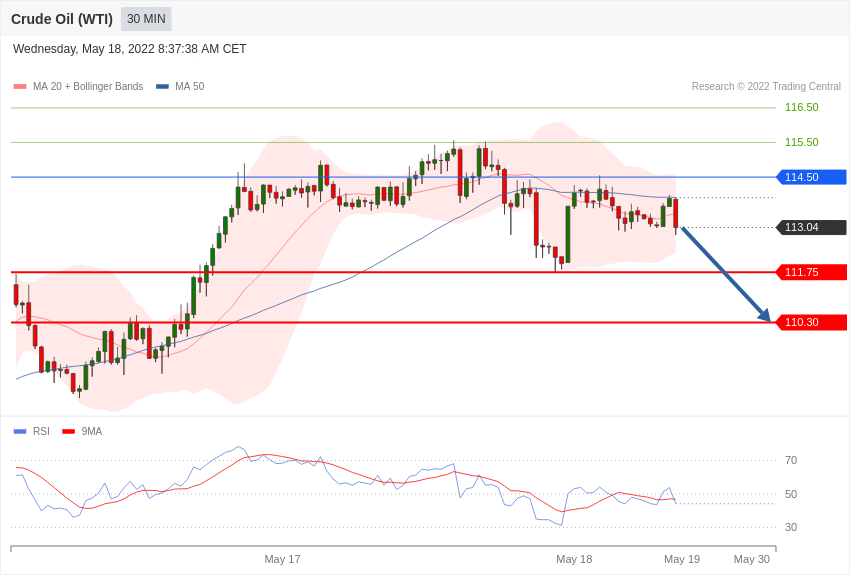The image size is (850, 576).
Task: Click the May 18 date axis label
Action: coord(574,559)
